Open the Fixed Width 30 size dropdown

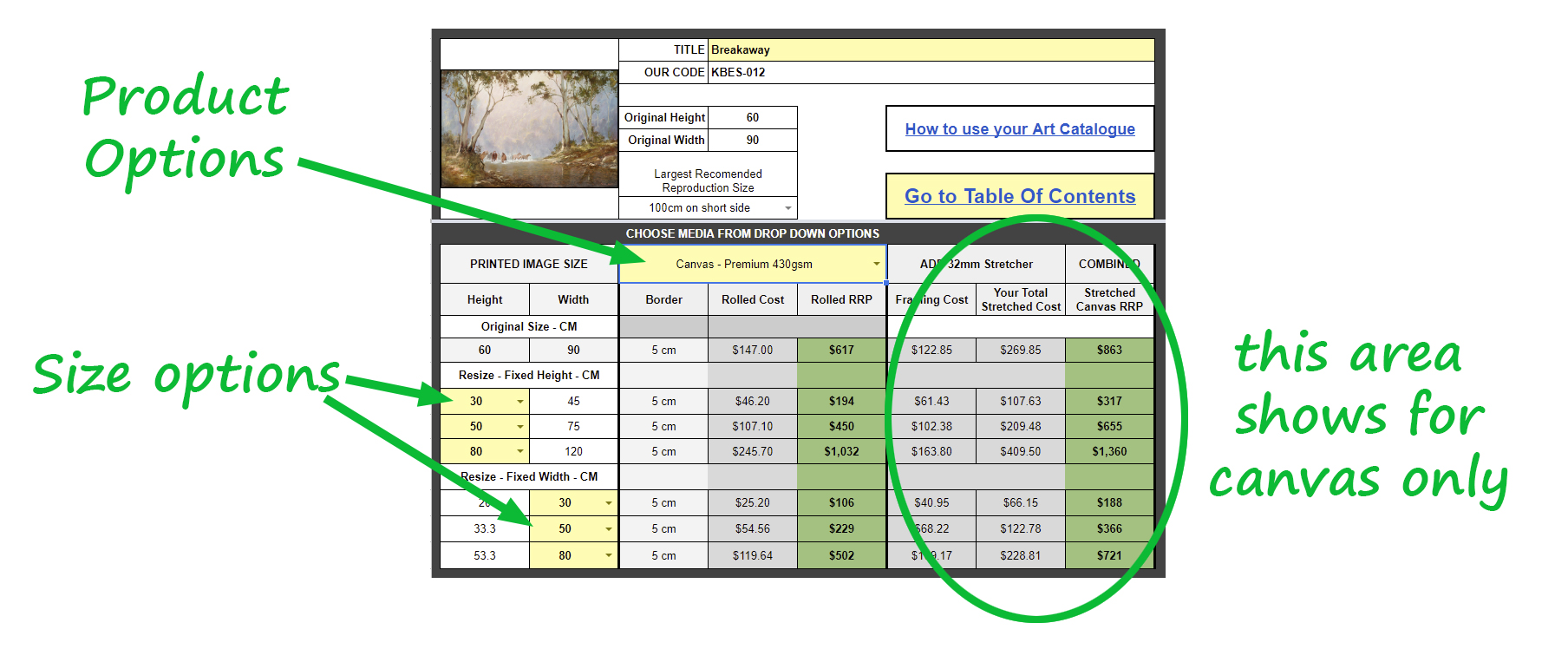(608, 503)
